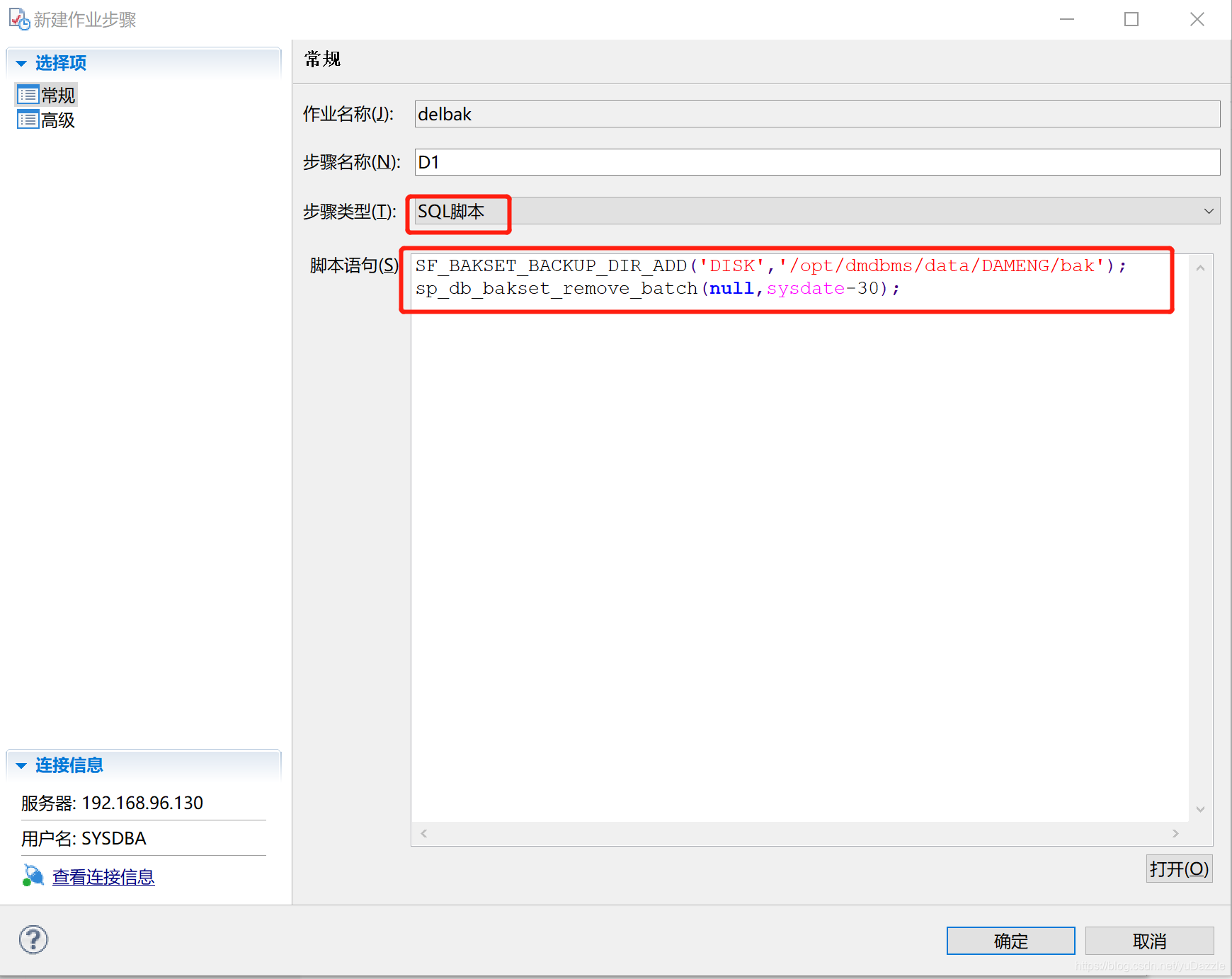Screen dimensions: 1232x979
Task: Click the horizontal scroll right arrow
Action: click(1175, 833)
